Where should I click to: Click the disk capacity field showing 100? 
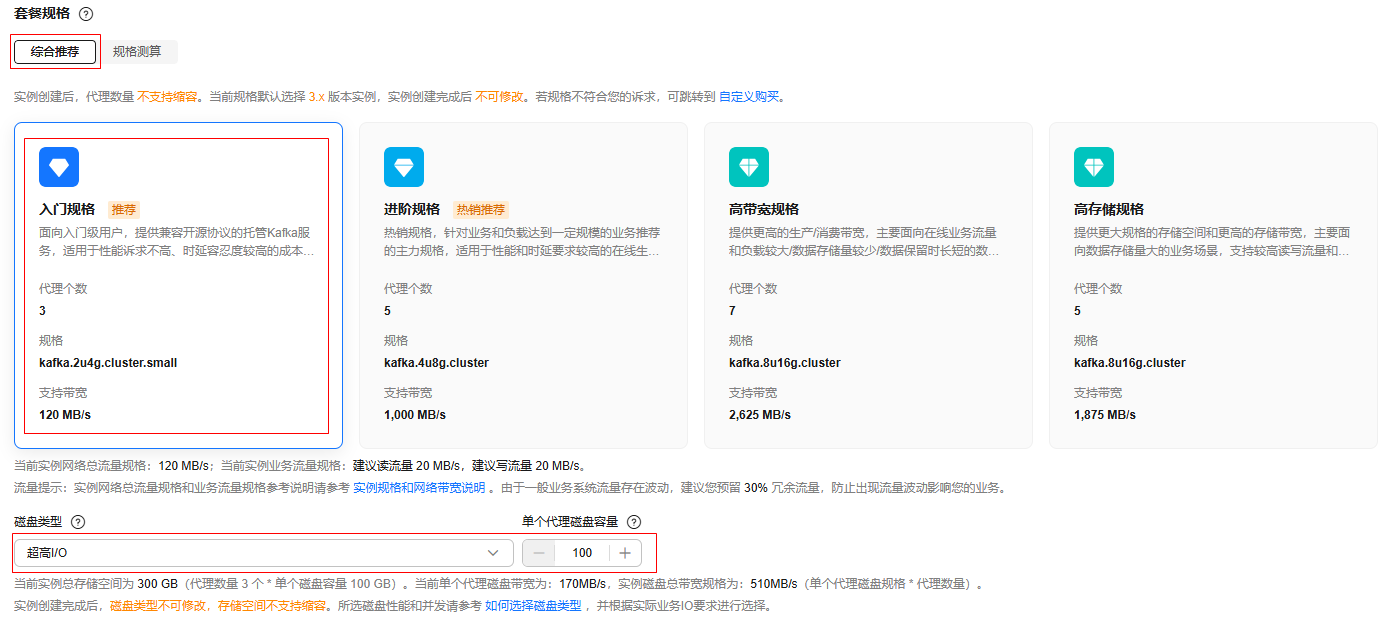[x=582, y=553]
